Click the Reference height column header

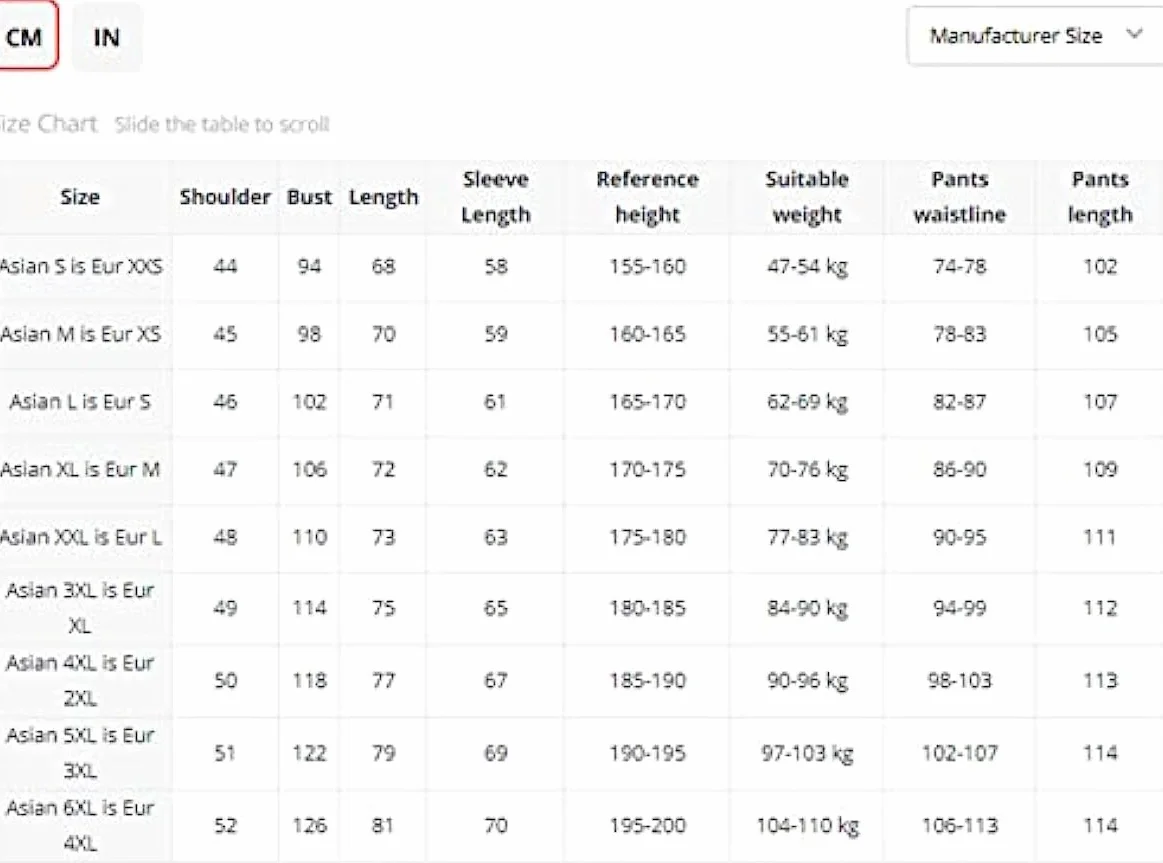648,197
